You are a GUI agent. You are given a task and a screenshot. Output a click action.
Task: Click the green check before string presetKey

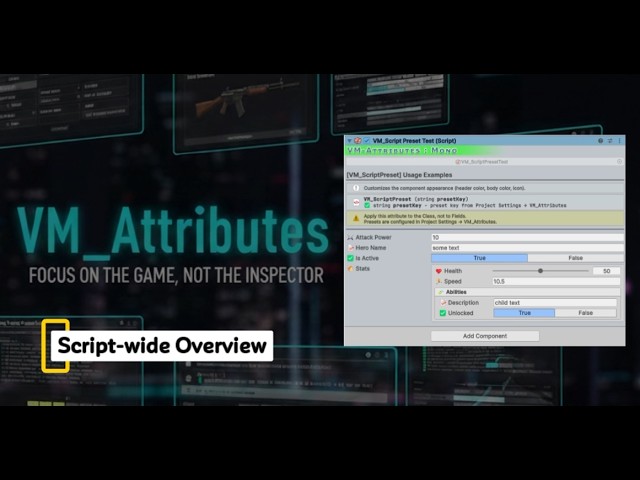[367, 205]
